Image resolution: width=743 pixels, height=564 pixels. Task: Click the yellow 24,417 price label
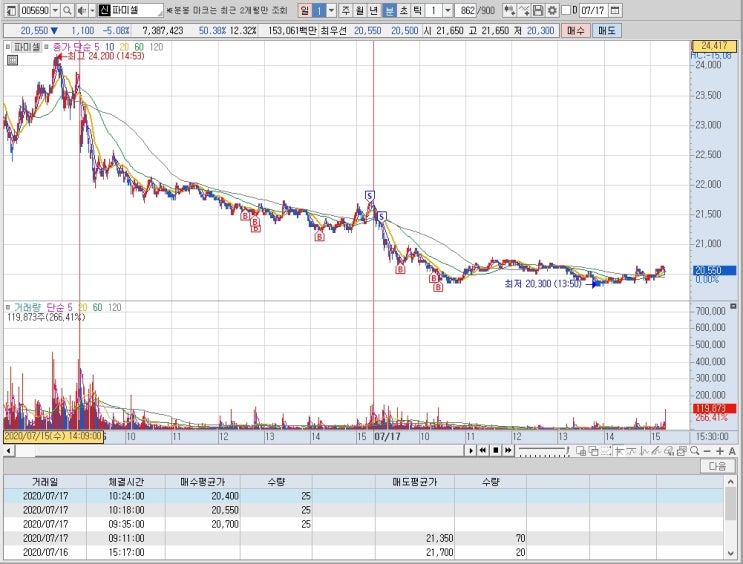click(x=714, y=46)
